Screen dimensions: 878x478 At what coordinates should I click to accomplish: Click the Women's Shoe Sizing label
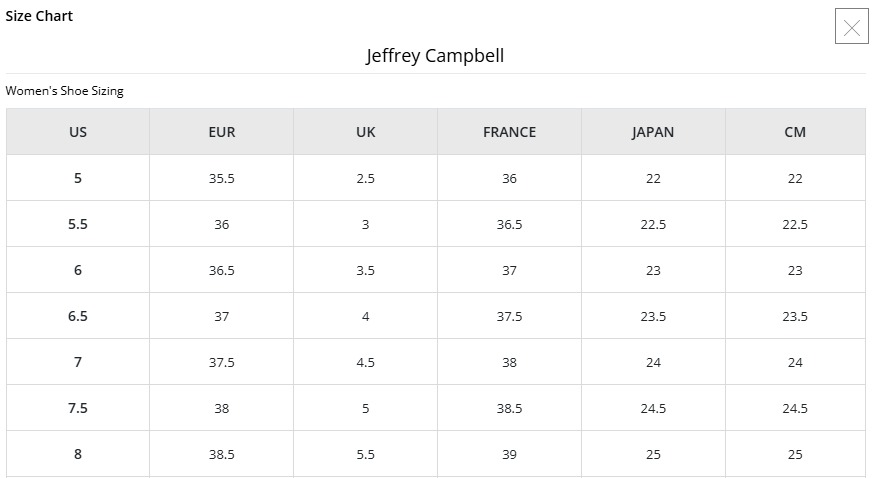tap(64, 91)
